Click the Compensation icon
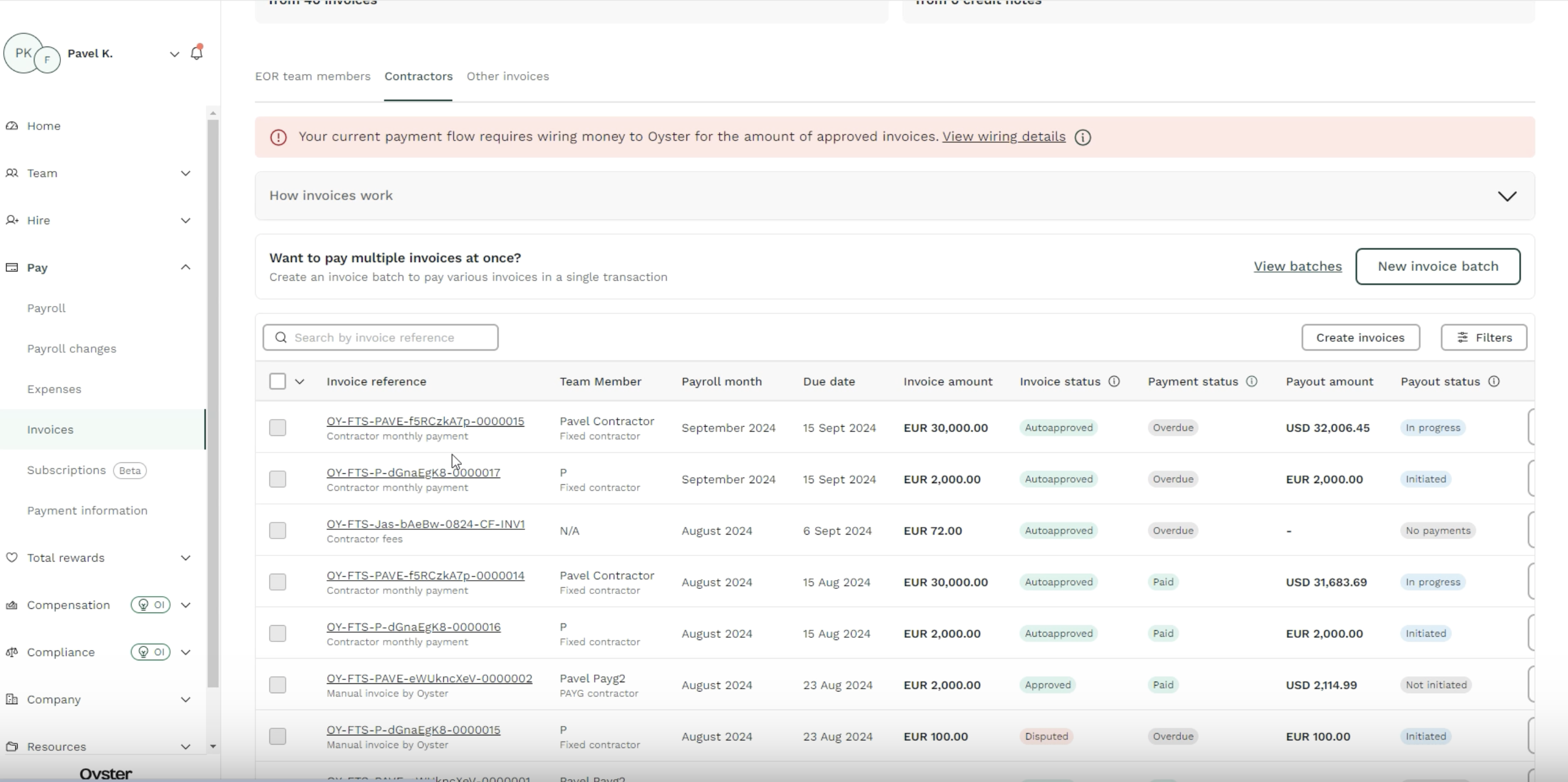The height and width of the screenshot is (782, 1568). (x=13, y=604)
